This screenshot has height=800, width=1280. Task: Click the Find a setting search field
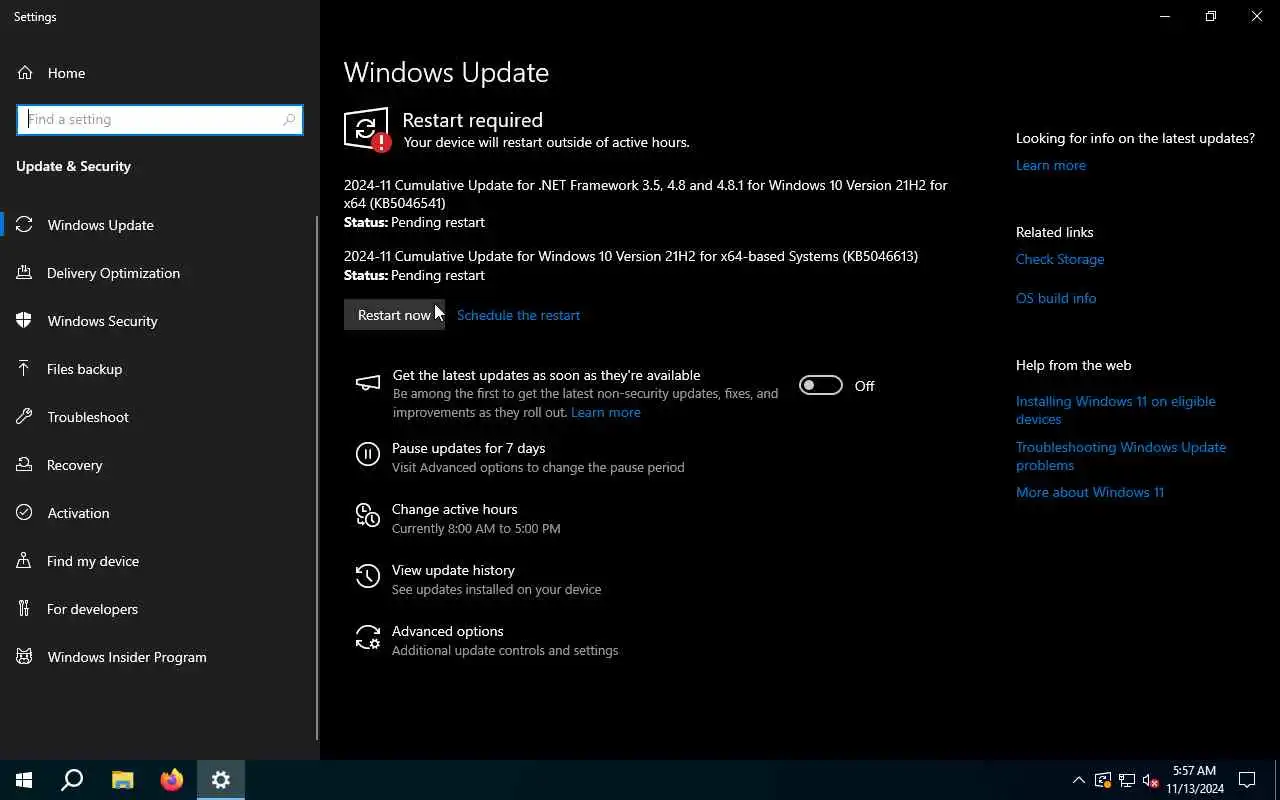(160, 119)
